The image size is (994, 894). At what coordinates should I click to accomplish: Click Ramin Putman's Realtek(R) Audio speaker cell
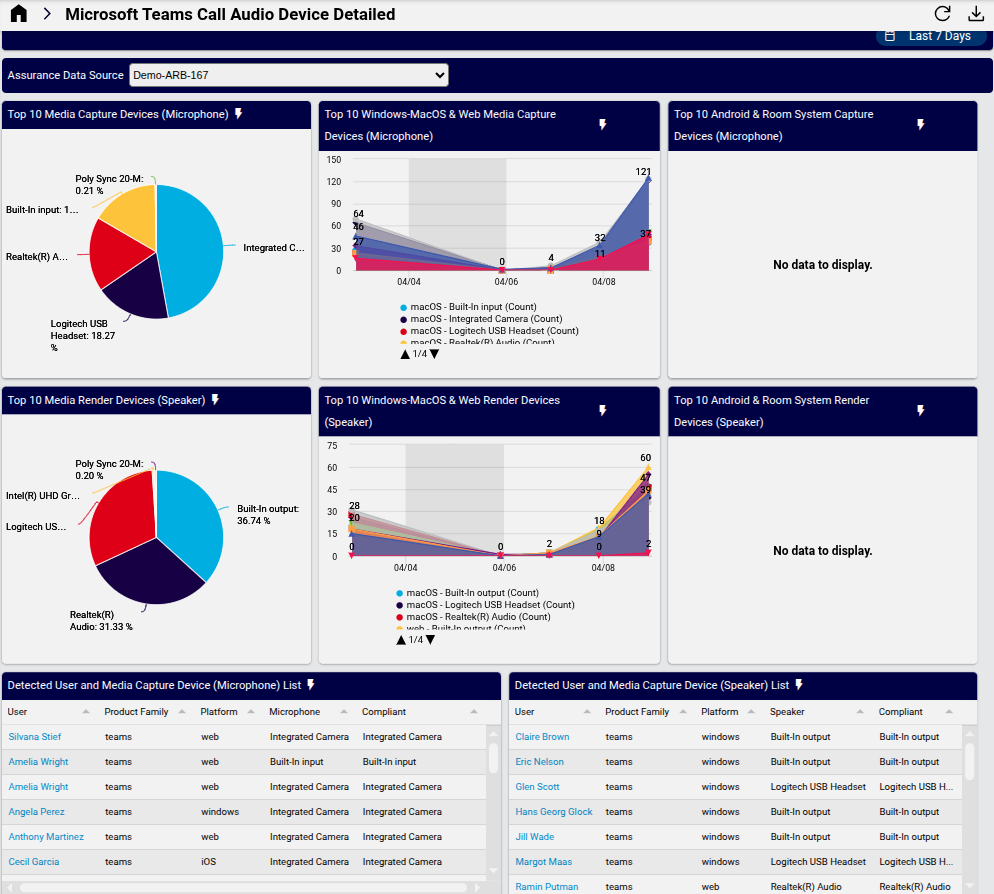tap(806, 887)
